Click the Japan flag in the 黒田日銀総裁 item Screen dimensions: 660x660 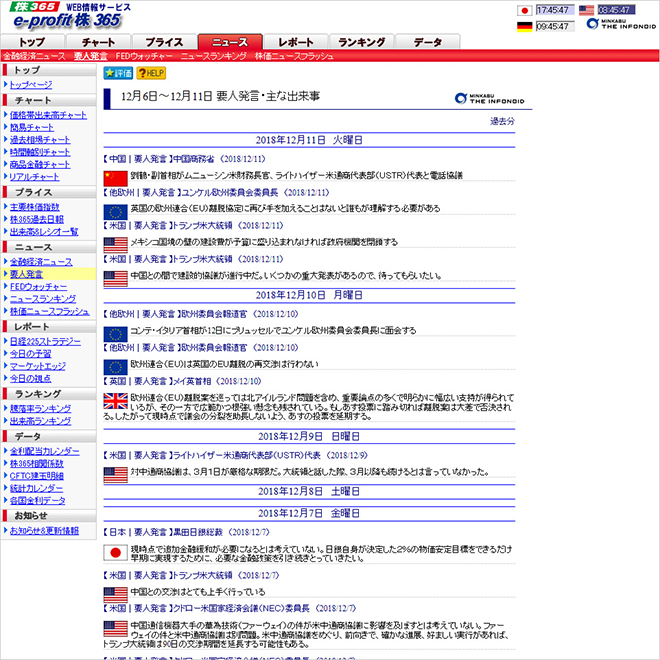115,553
